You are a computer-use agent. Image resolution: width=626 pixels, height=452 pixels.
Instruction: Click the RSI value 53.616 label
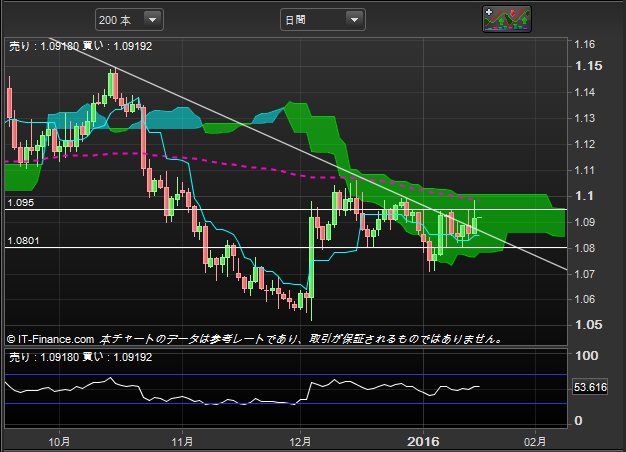coord(590,387)
